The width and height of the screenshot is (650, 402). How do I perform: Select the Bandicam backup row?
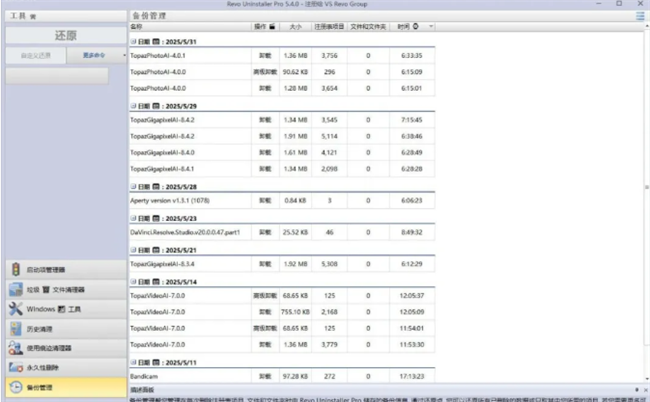coord(282,376)
